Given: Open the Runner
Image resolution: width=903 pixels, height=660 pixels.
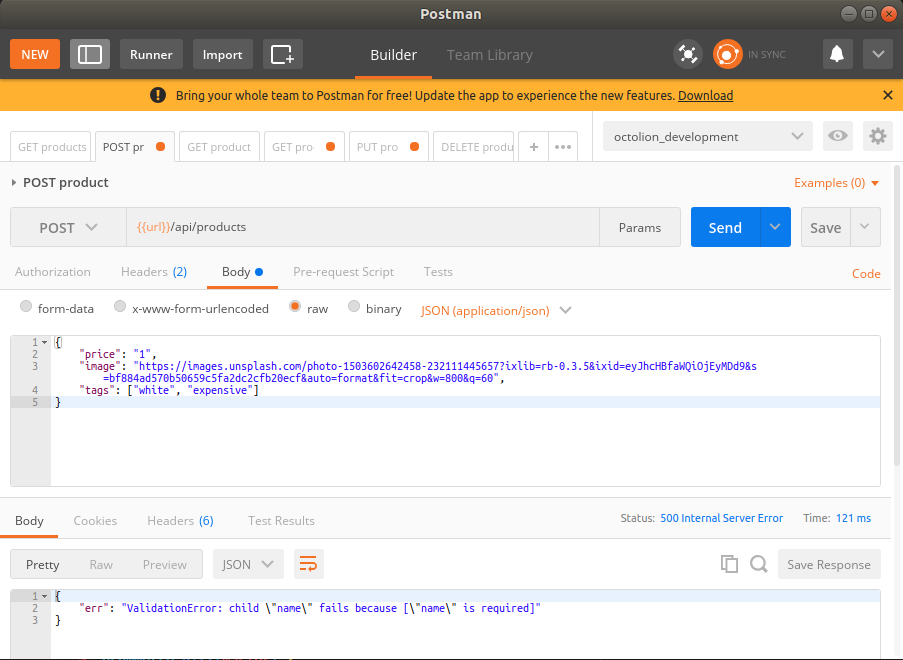Looking at the screenshot, I should pos(151,55).
